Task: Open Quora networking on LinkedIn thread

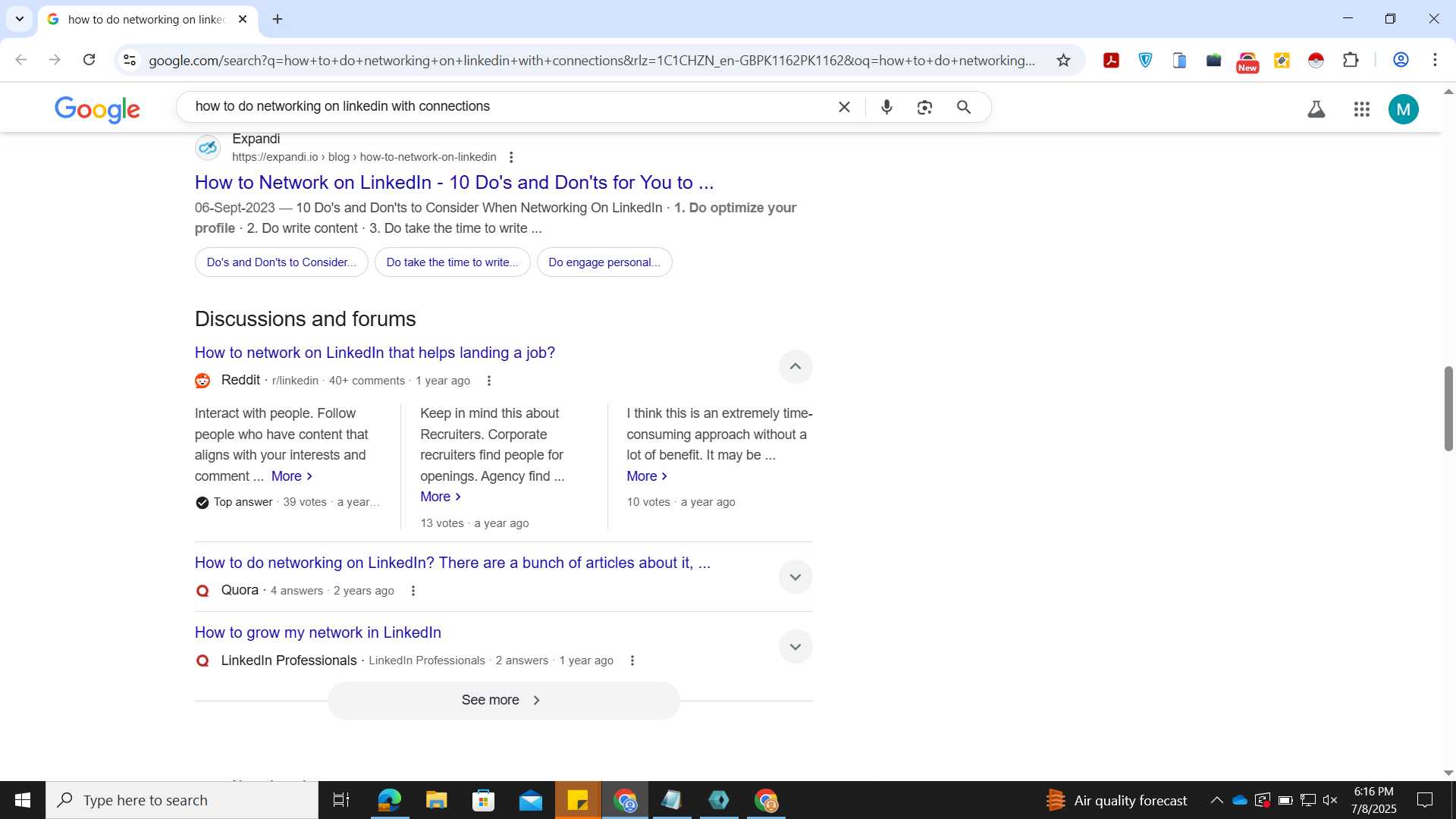Action: [x=453, y=563]
